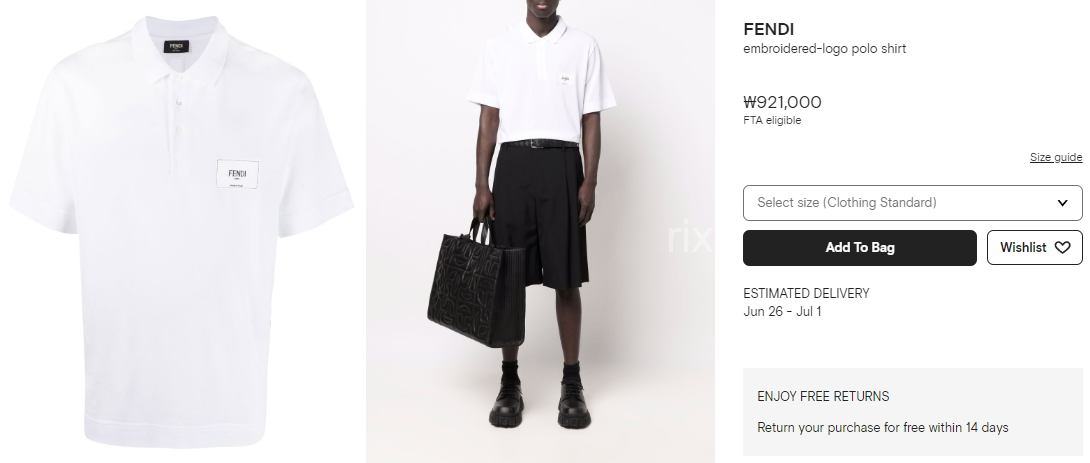Click the ₩921,000 price
1090x463 pixels.
tap(782, 102)
